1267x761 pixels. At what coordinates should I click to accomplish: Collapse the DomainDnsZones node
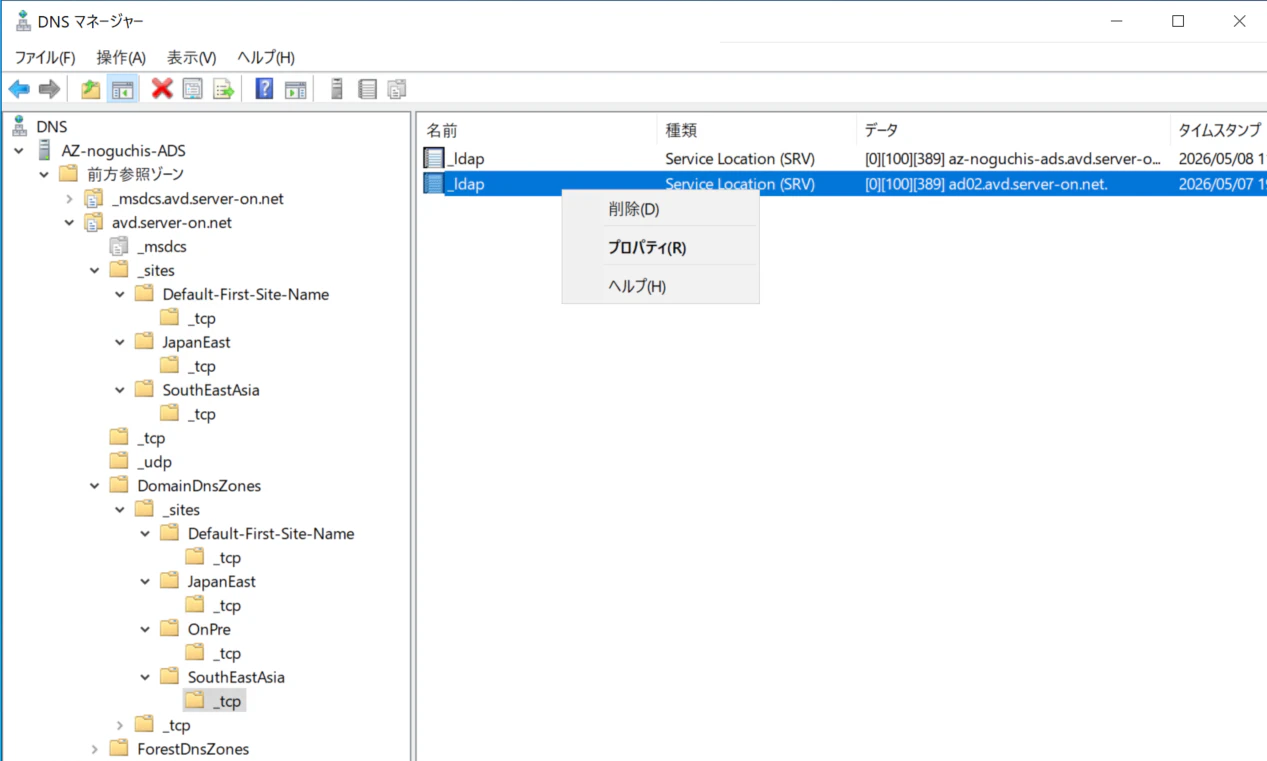(94, 486)
